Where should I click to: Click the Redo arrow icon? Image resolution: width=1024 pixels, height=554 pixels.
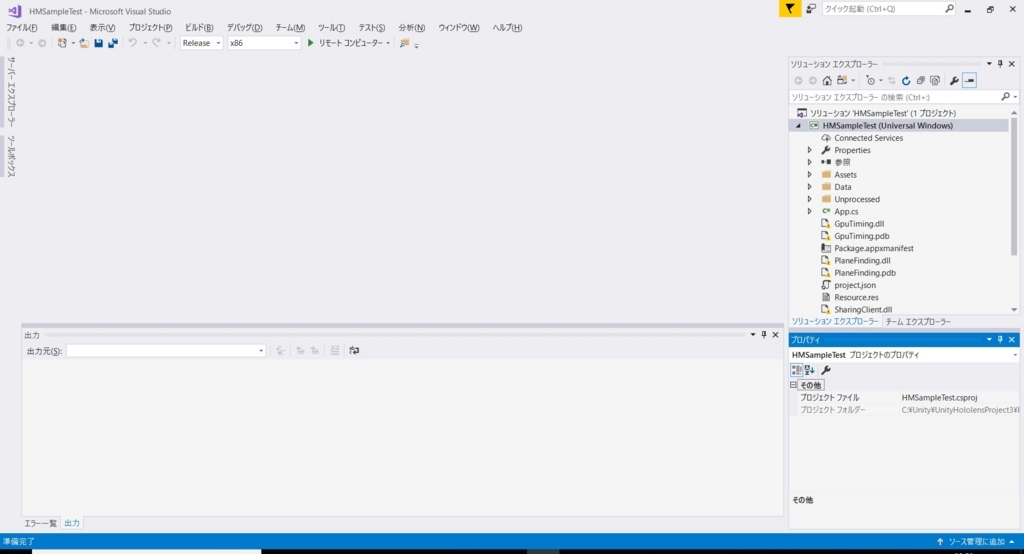(156, 43)
